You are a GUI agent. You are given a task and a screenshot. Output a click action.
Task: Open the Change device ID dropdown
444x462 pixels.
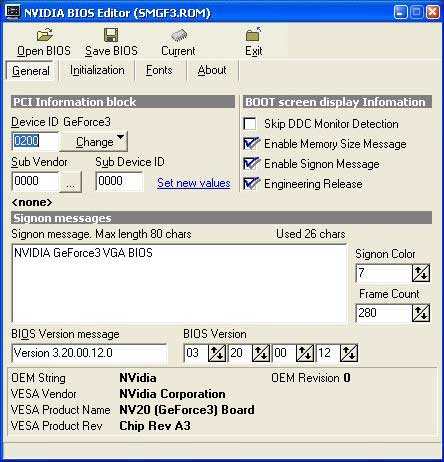click(94, 142)
